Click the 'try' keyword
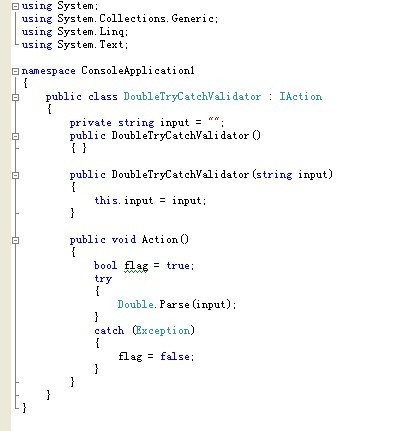Viewport: 404px width, 431px height. tap(103, 279)
